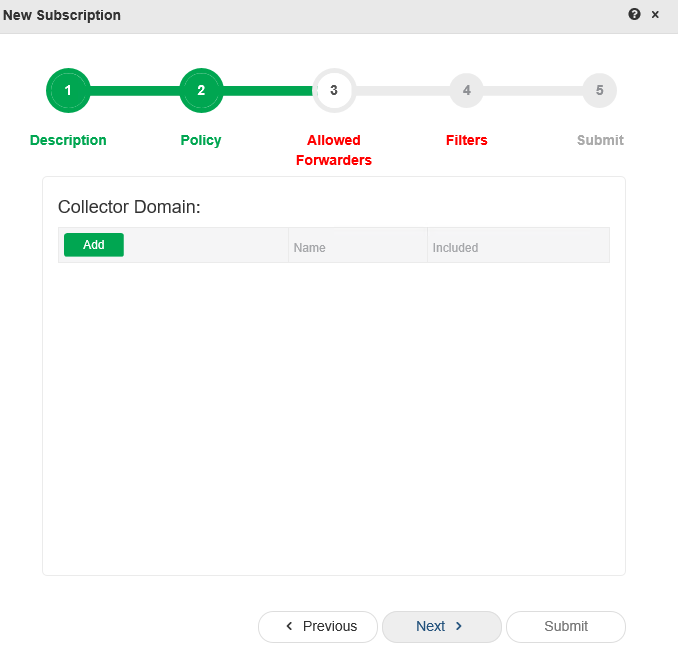Sort by the Included column header

pyautogui.click(x=518, y=245)
